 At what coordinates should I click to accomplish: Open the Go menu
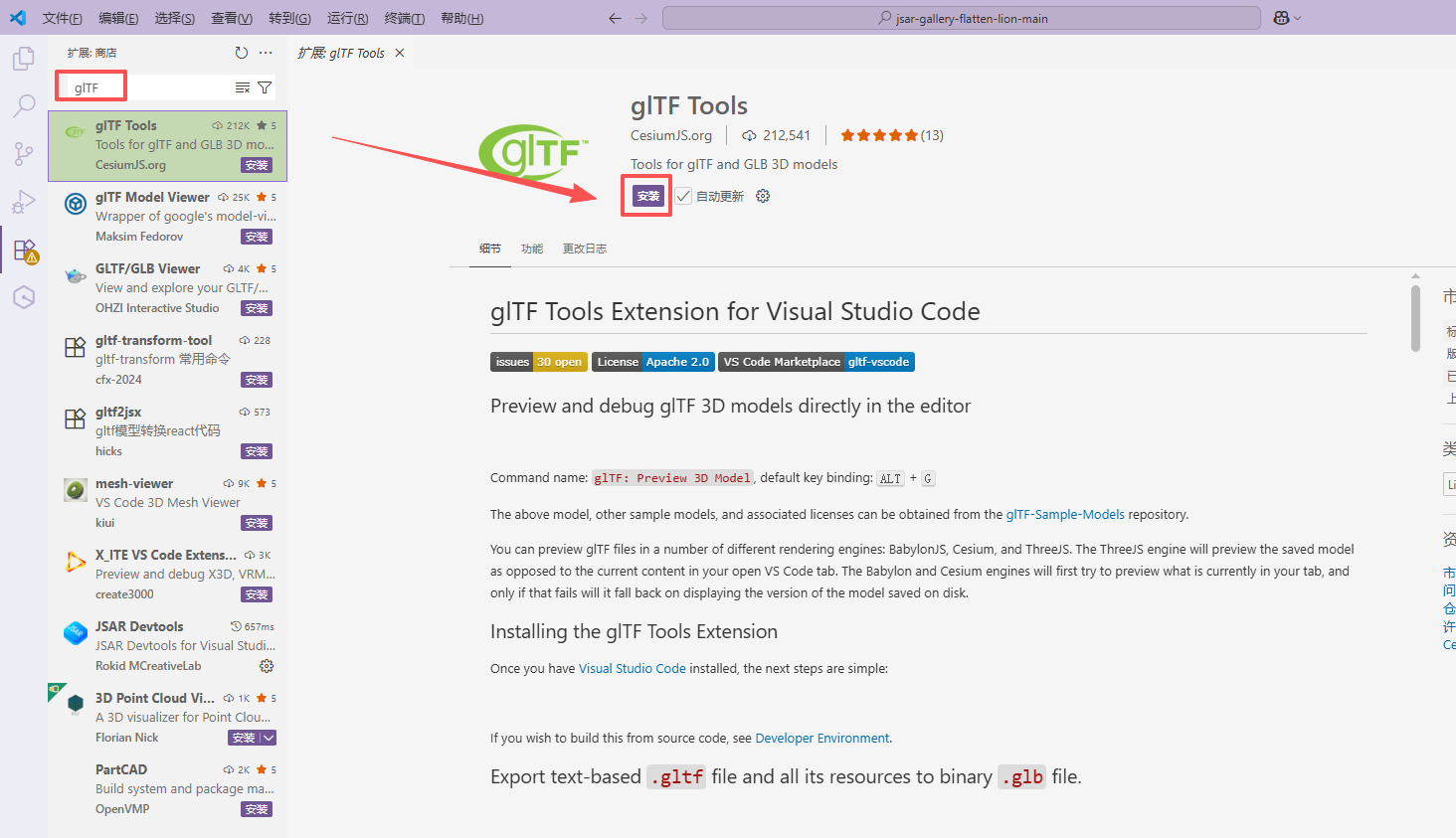coord(289,18)
